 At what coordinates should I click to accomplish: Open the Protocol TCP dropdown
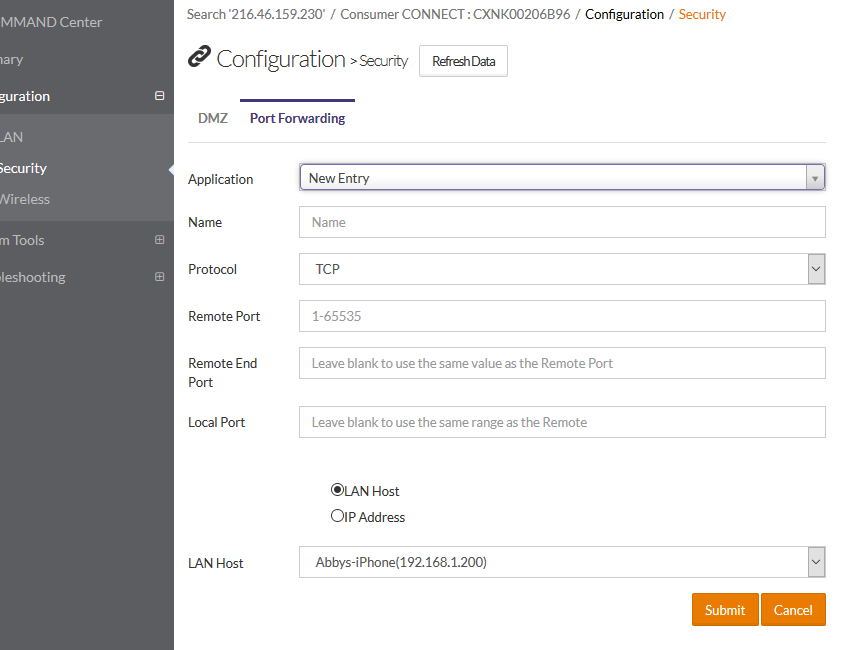(562, 269)
